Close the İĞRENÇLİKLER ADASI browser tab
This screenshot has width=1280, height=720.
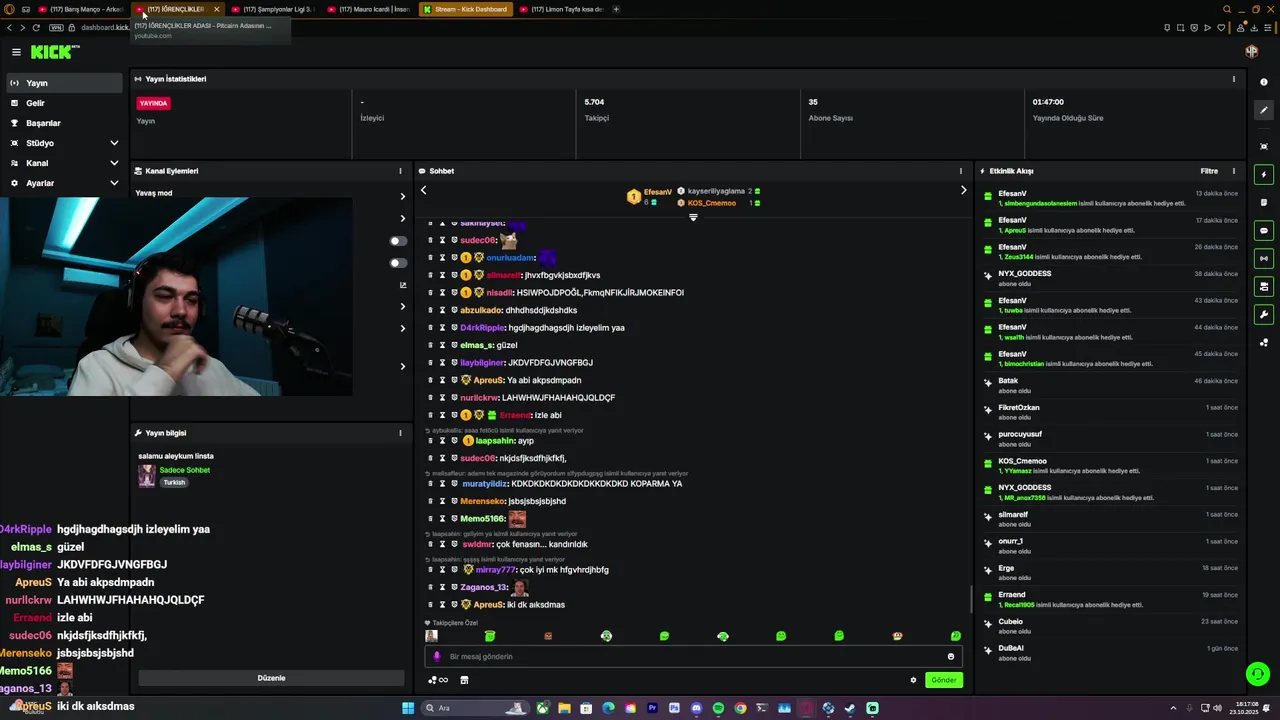(216, 9)
